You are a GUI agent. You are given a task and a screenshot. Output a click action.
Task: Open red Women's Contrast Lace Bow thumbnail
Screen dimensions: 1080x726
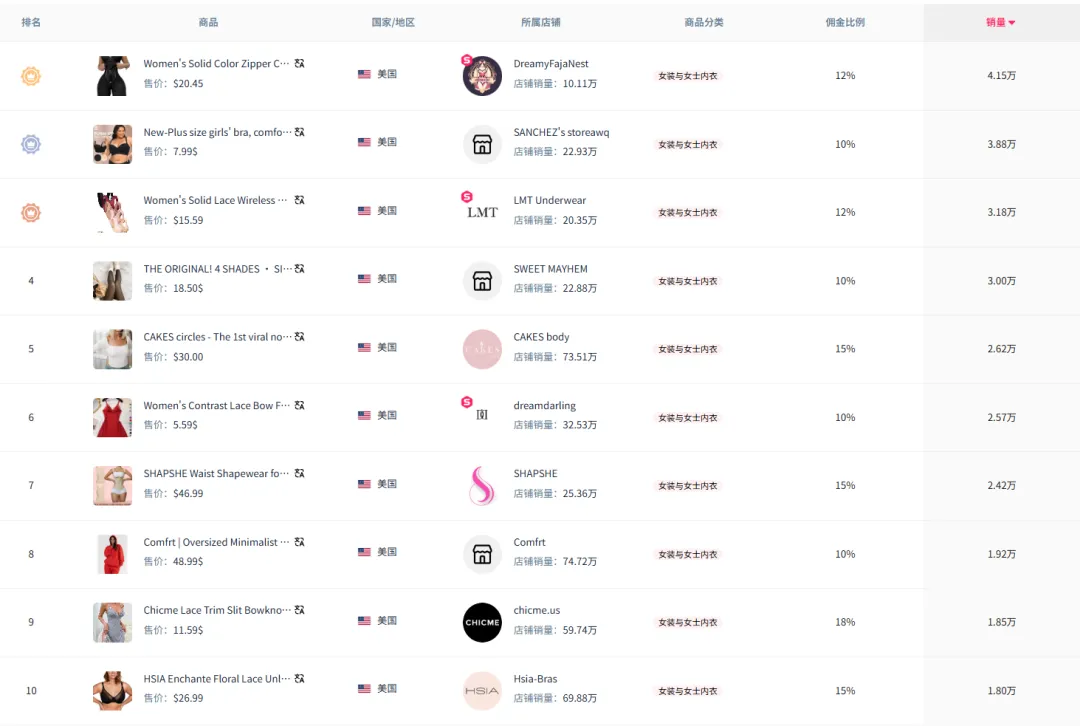click(112, 417)
